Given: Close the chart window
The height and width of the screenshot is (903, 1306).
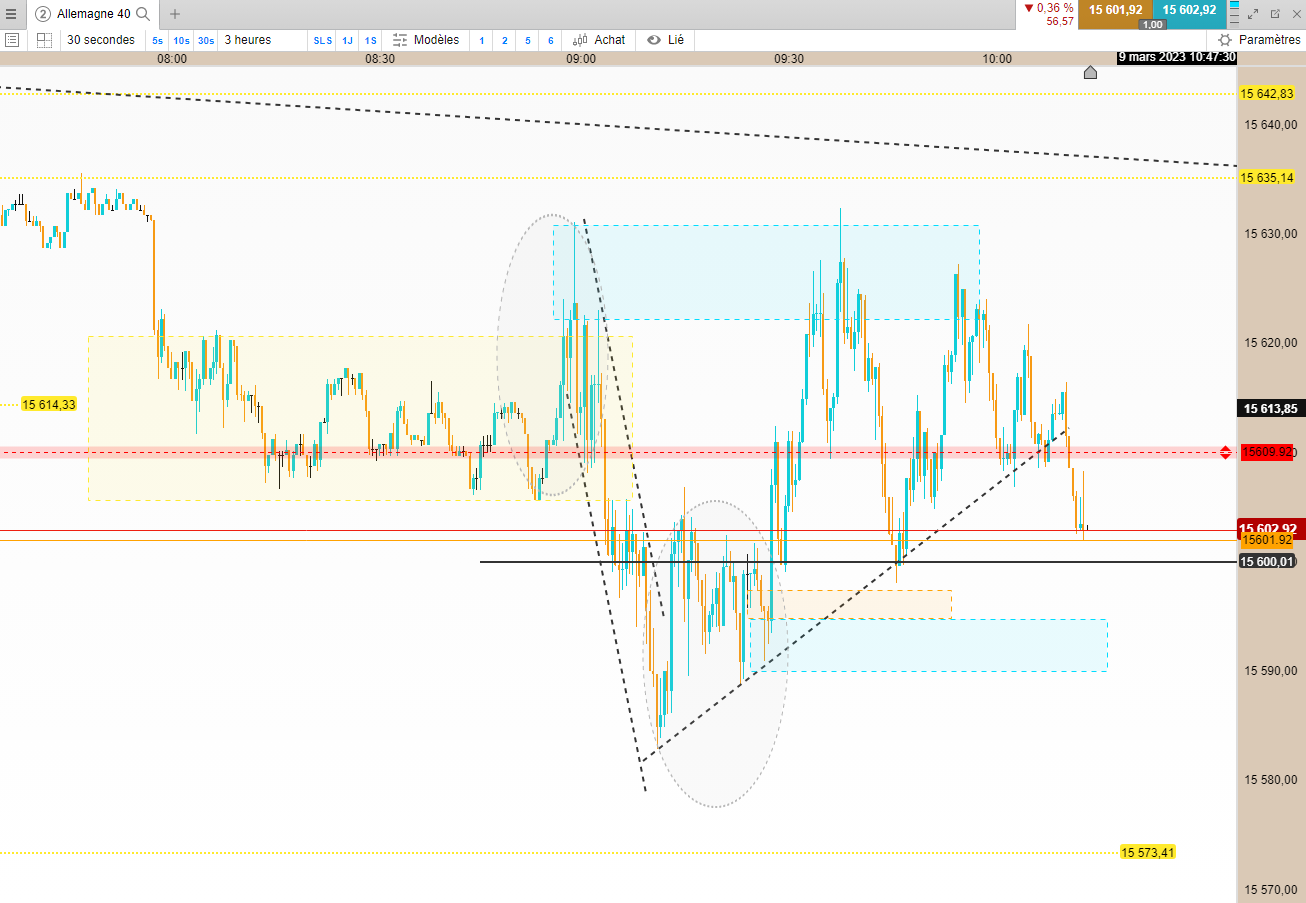Looking at the screenshot, I should (1295, 14).
